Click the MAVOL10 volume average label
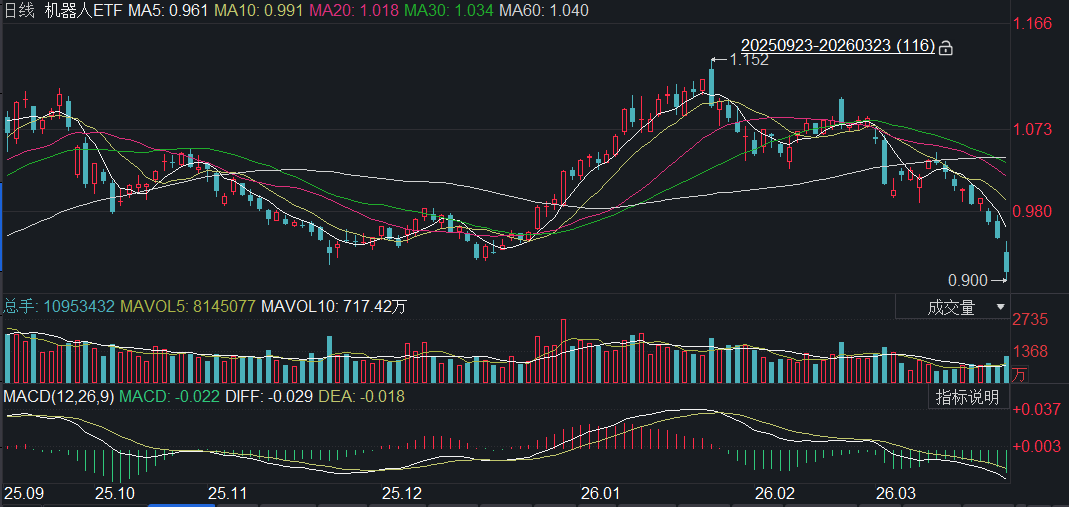 pos(333,306)
